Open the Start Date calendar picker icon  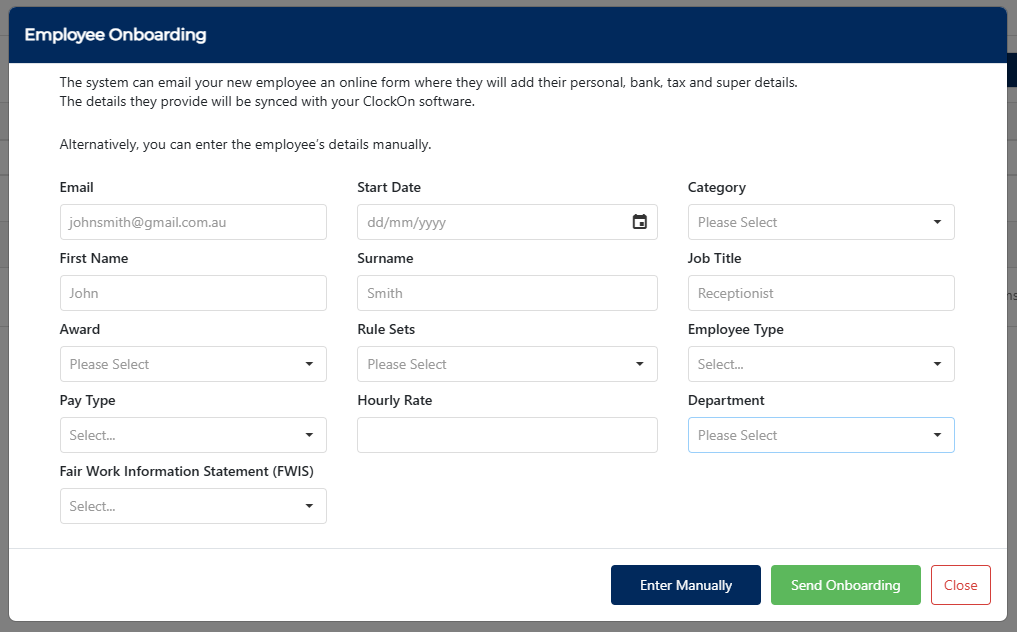click(x=640, y=222)
